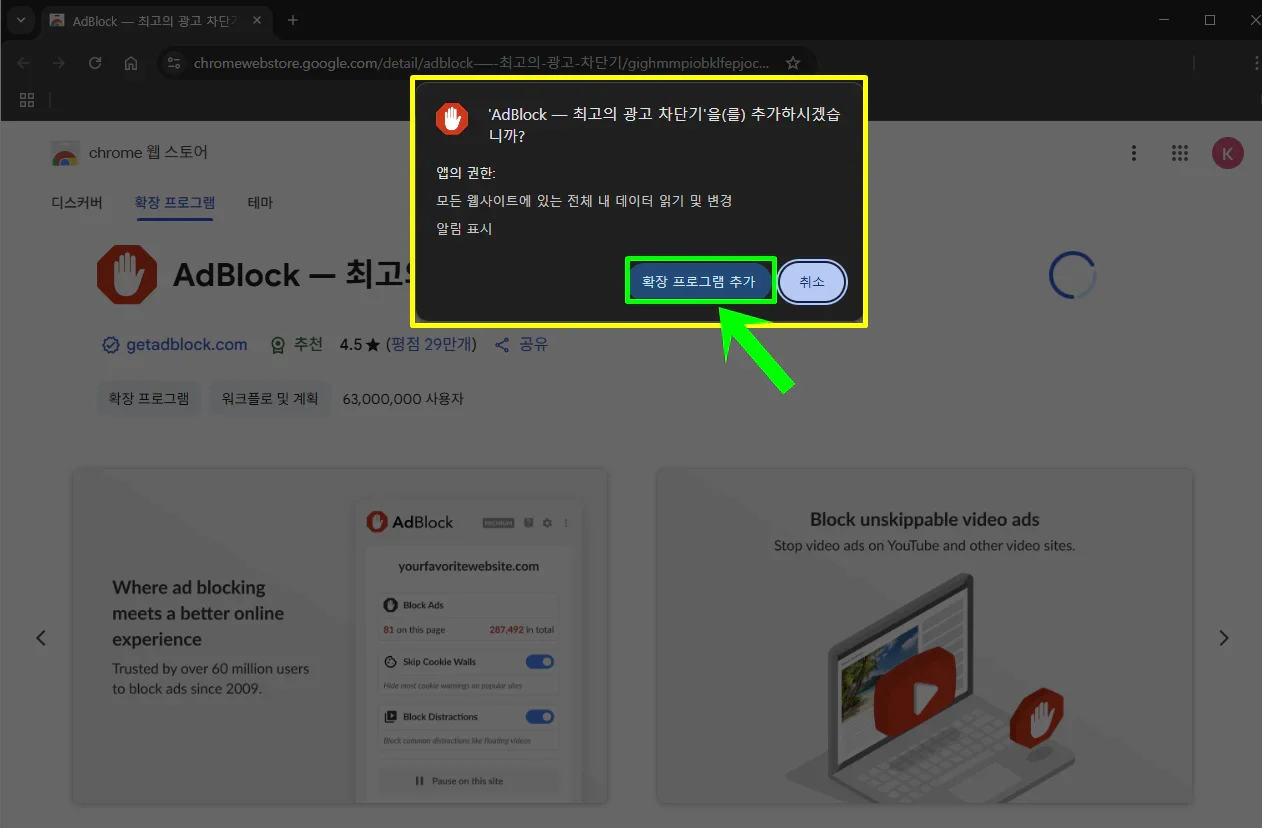This screenshot has width=1262, height=828.
Task: Open Chrome browser menu three dots
Action: (x=1256, y=63)
